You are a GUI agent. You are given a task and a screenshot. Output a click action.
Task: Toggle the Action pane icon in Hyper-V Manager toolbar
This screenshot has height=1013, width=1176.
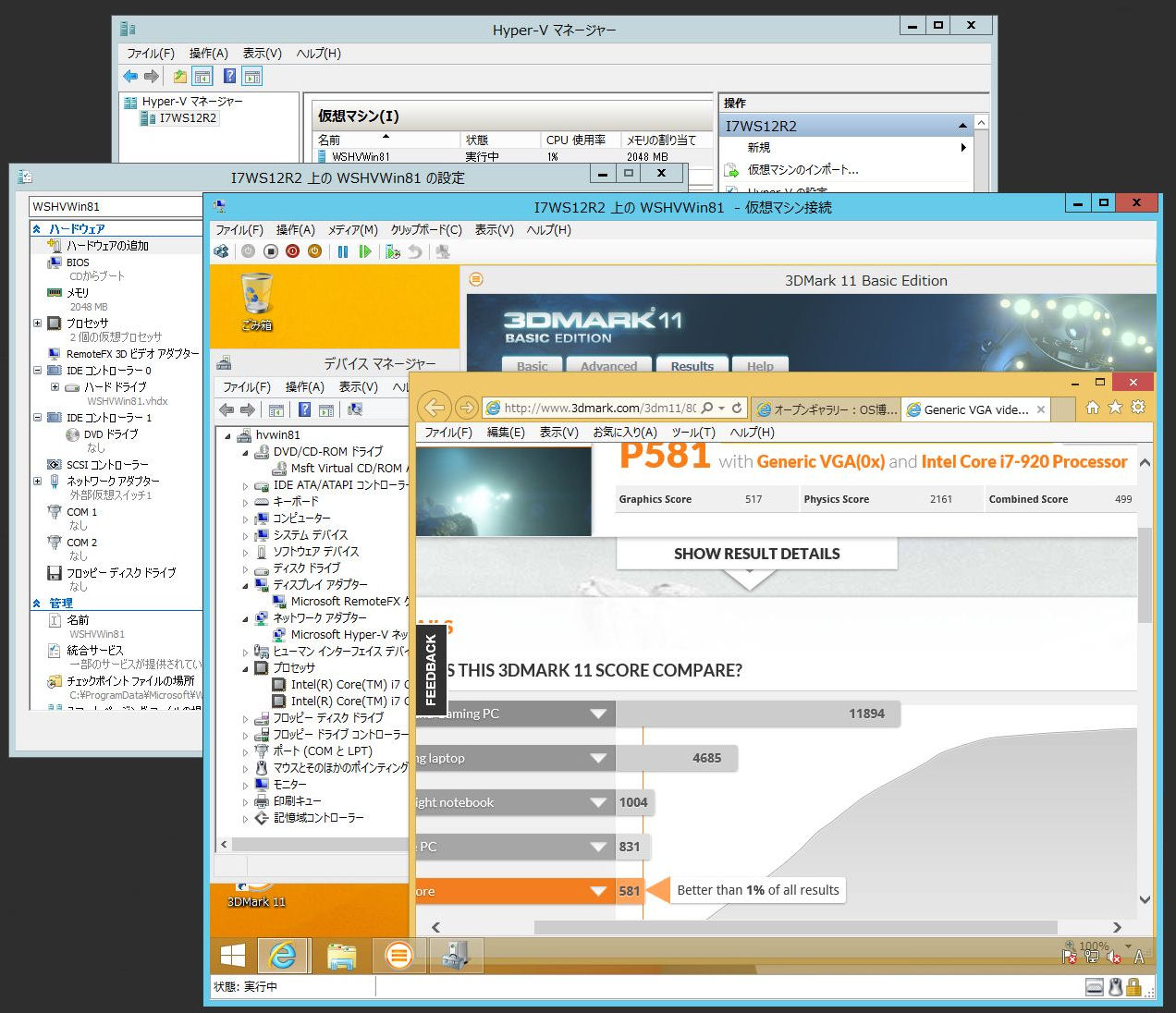click(x=251, y=76)
